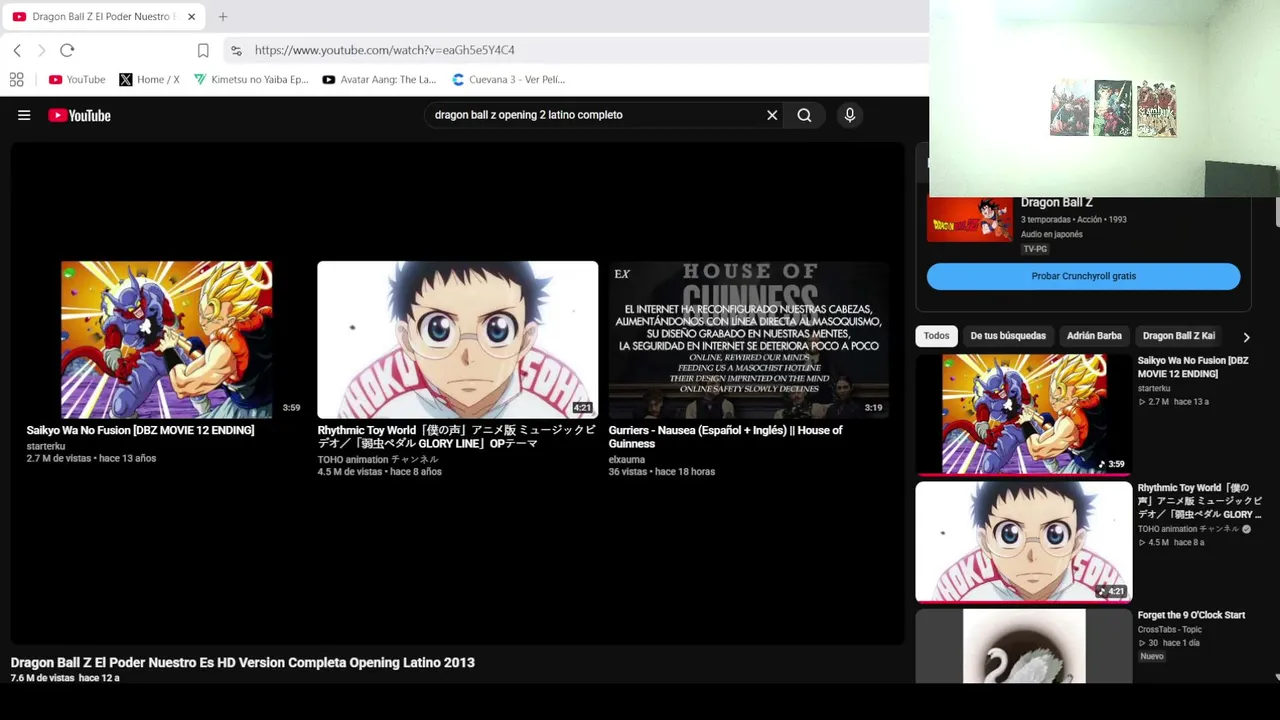Visit starterku channel in the sidebar

tap(1154, 388)
